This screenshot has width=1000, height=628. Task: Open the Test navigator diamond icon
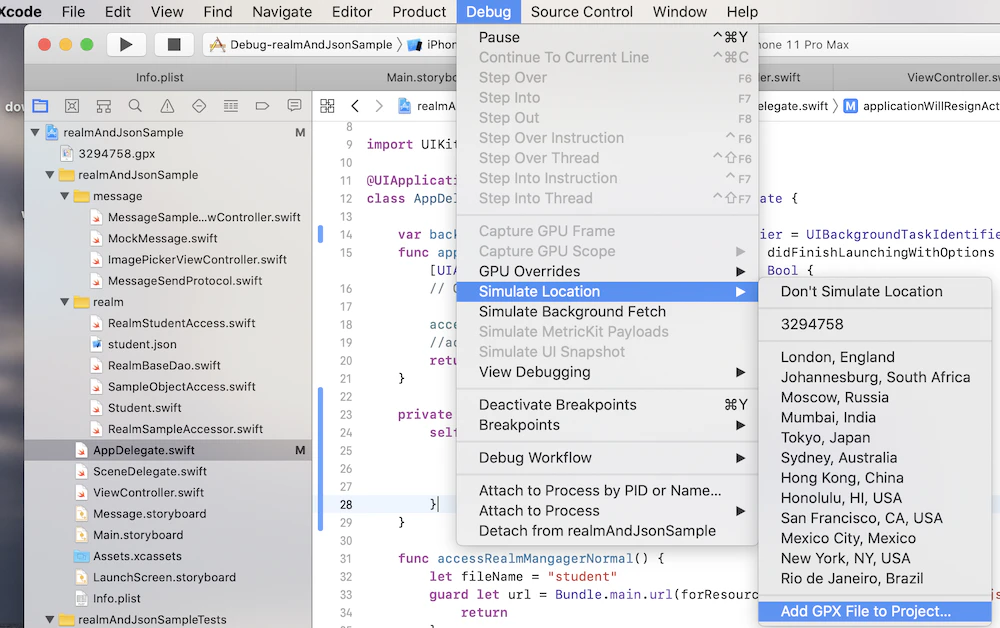point(199,106)
